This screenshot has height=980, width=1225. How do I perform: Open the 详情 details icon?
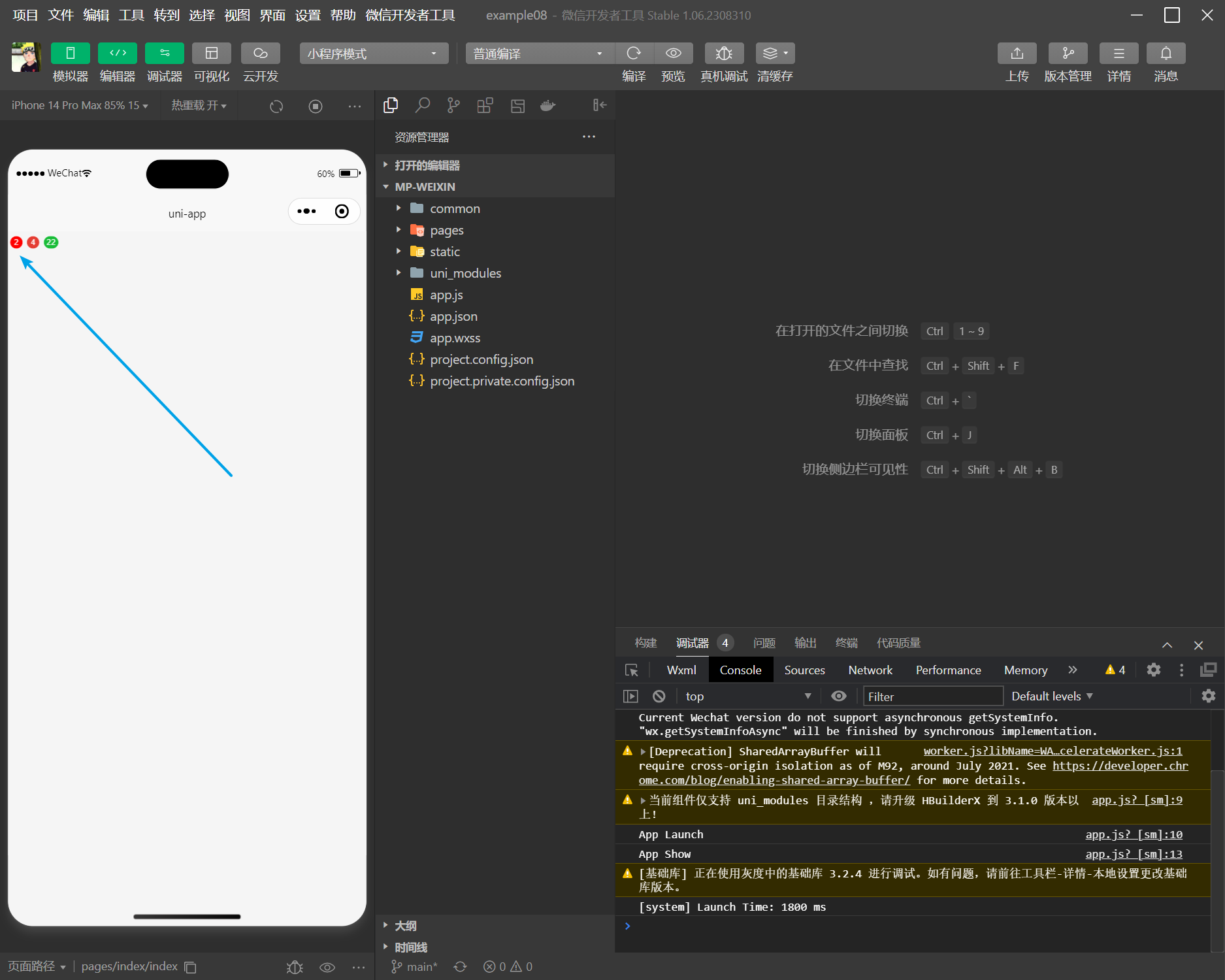click(1119, 53)
